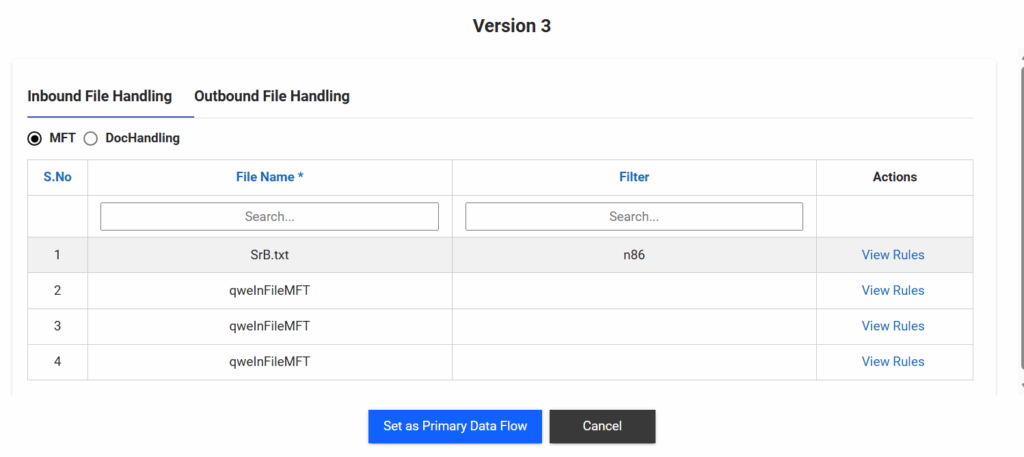
Task: Open View Rules in row 3
Action: tap(893, 326)
